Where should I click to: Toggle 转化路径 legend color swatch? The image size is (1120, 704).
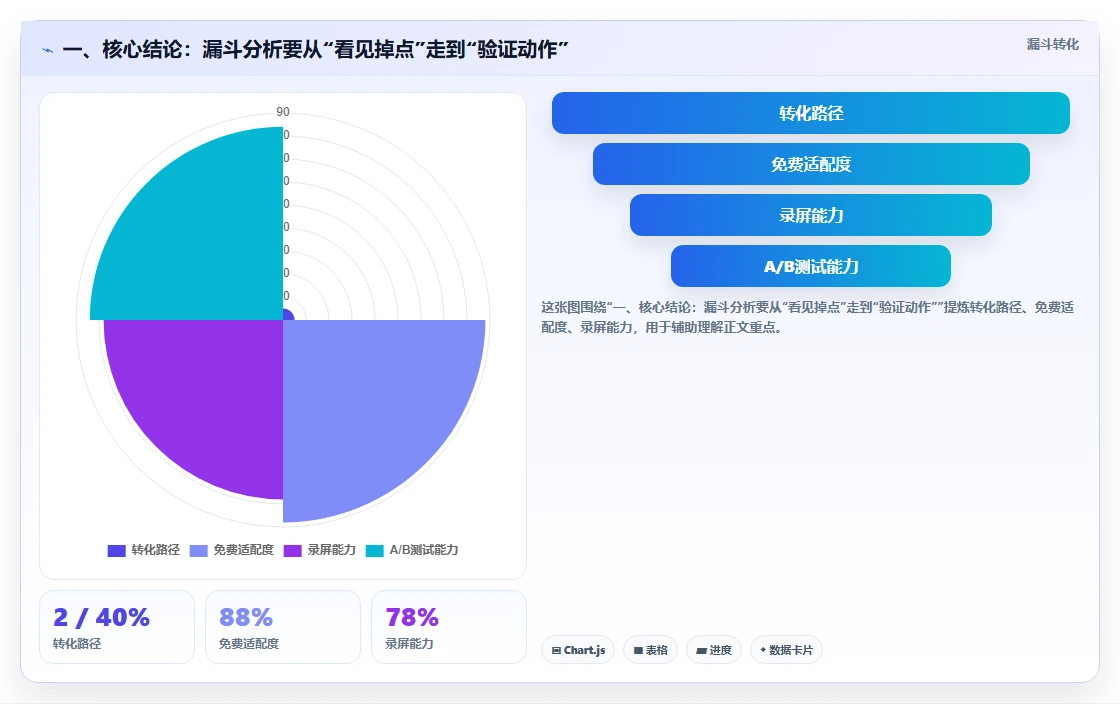pyautogui.click(x=116, y=550)
